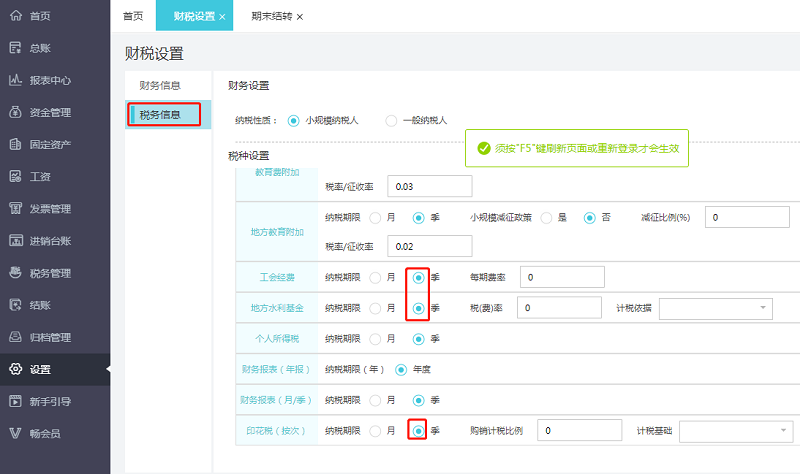Set 财务报表（月/季） period to 季

click(x=418, y=401)
